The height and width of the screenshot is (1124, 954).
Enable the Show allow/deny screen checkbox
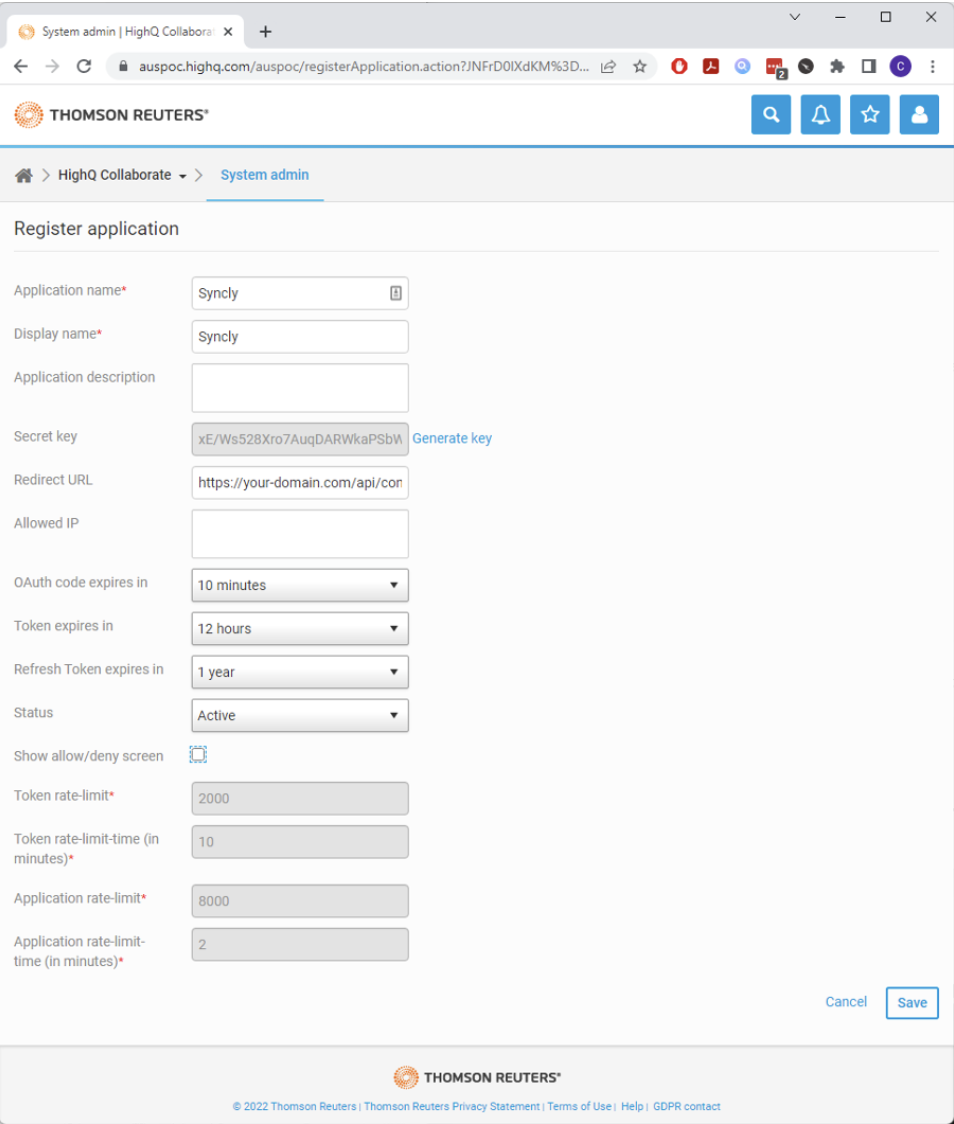(198, 754)
